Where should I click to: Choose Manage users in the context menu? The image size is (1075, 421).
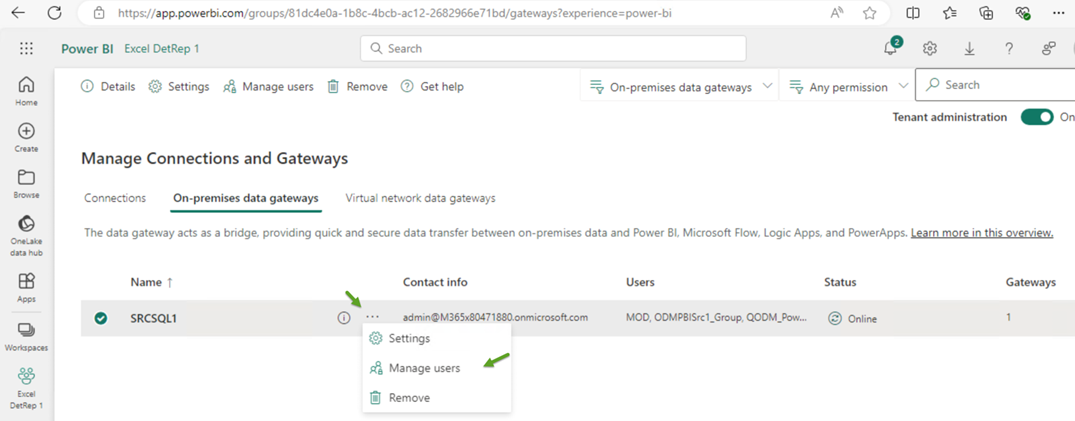coord(437,368)
